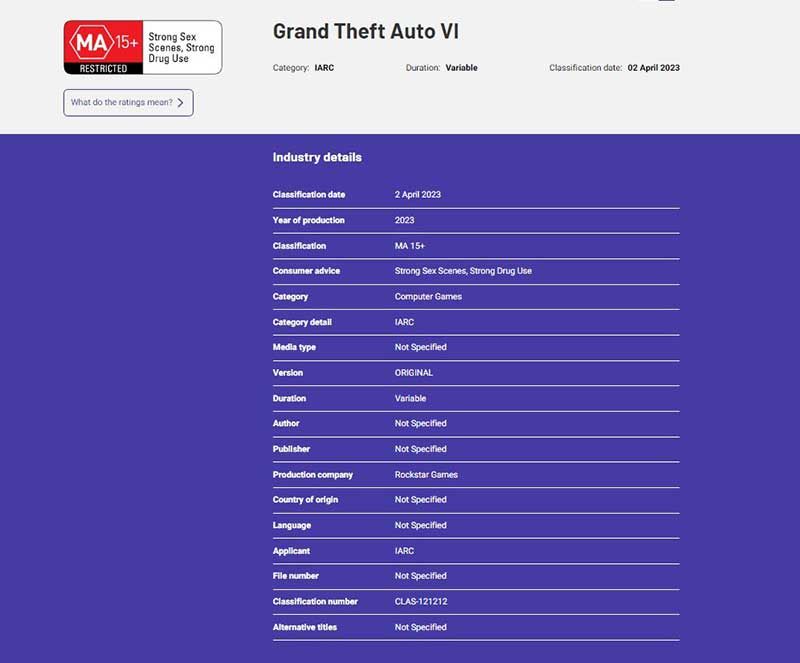The image size is (800, 663).
Task: Click the Duration row value 'Variable'
Action: coord(410,398)
